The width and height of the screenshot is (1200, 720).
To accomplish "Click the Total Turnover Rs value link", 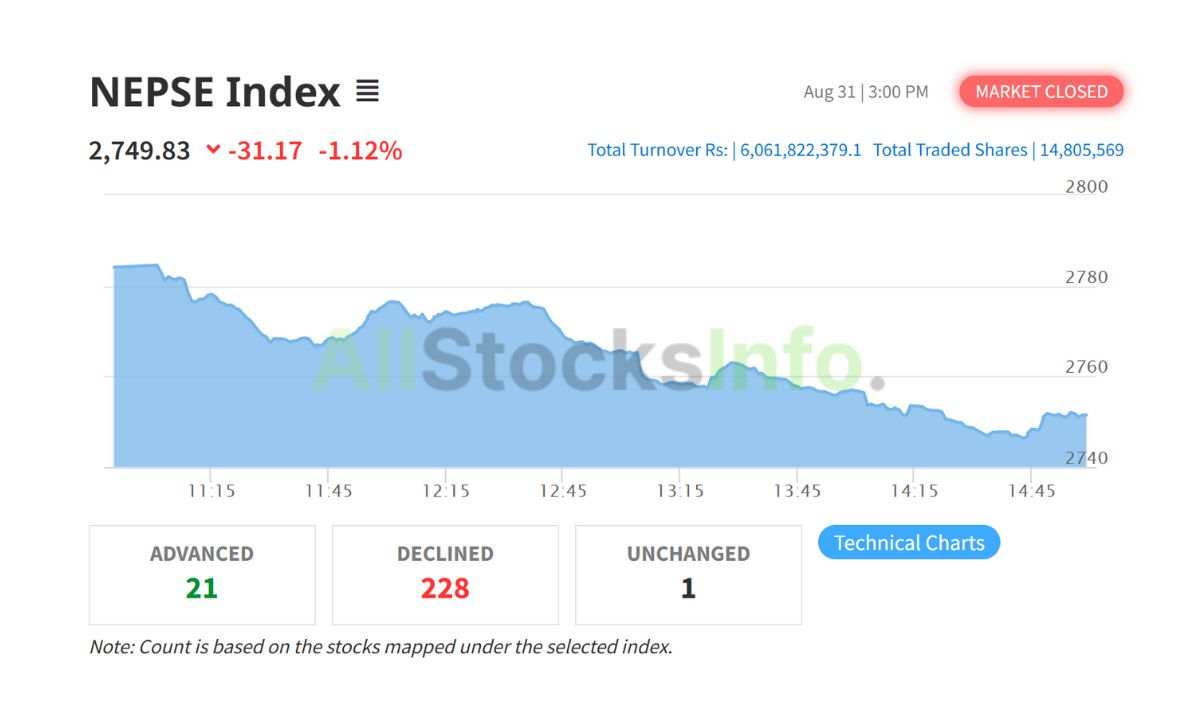I will 798,149.
